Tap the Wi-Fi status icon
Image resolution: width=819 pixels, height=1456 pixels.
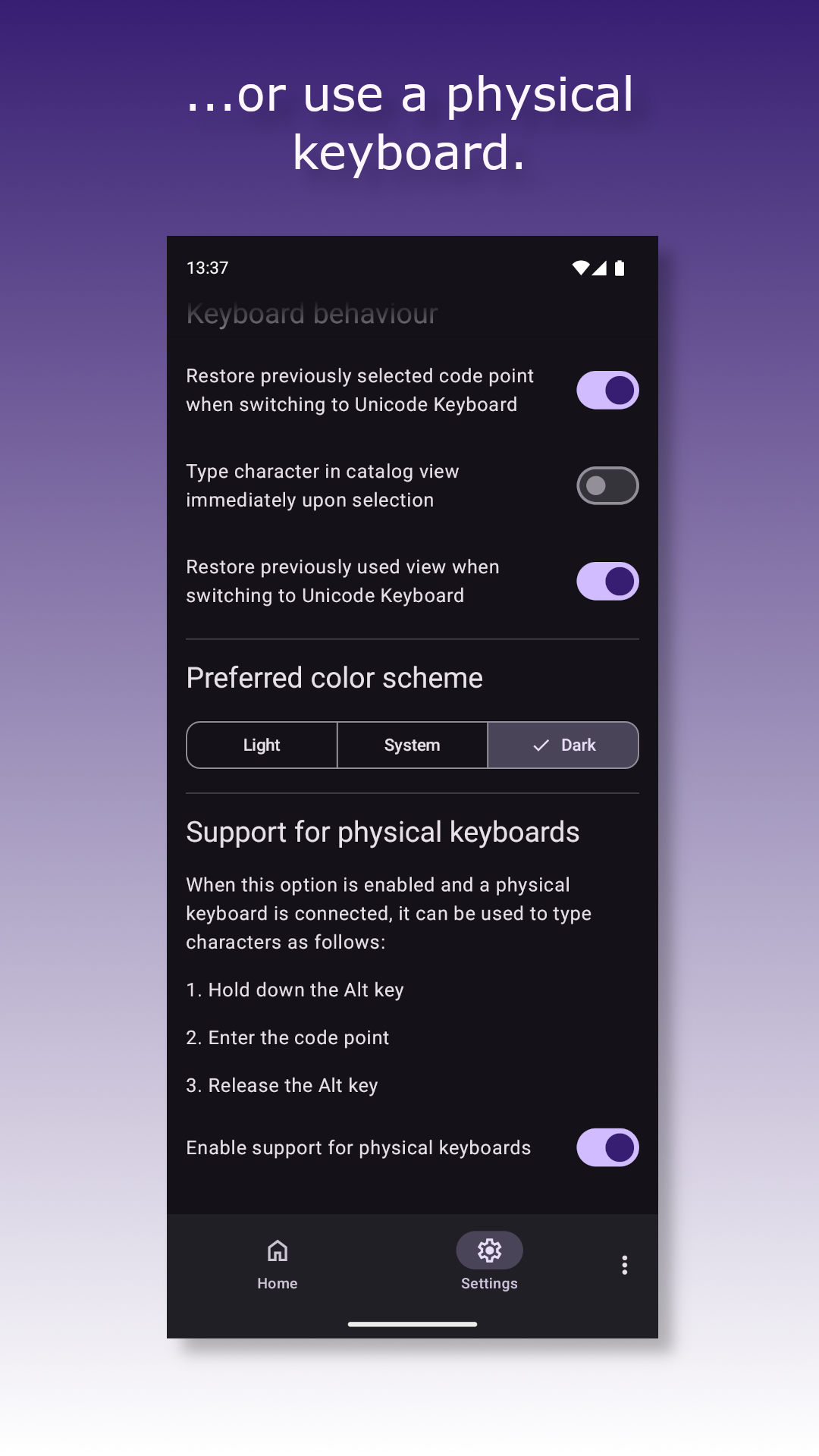tap(581, 268)
